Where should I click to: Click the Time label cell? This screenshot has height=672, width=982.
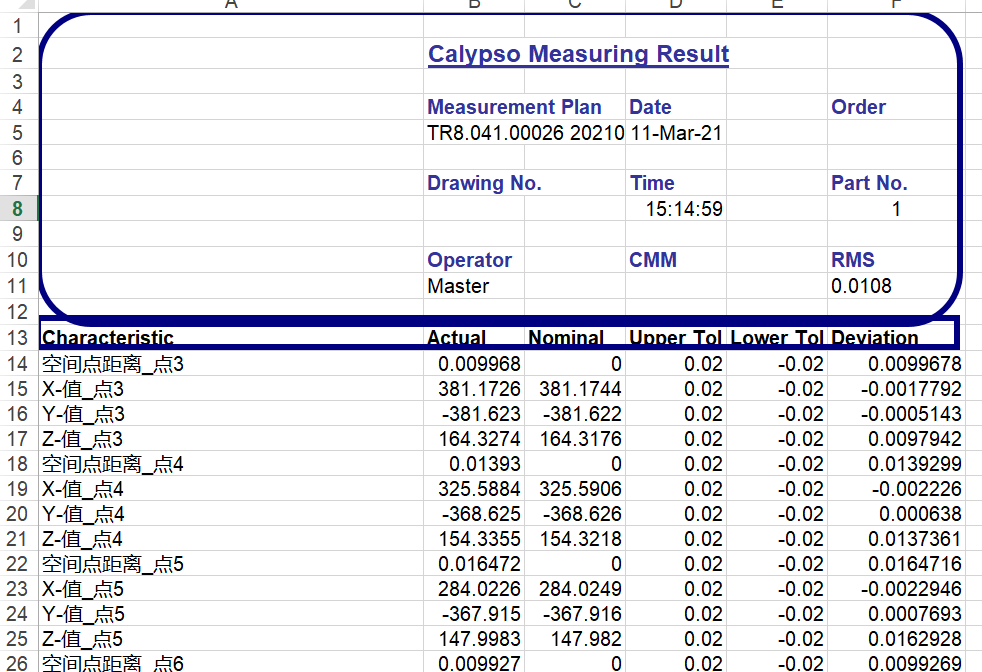(x=652, y=183)
